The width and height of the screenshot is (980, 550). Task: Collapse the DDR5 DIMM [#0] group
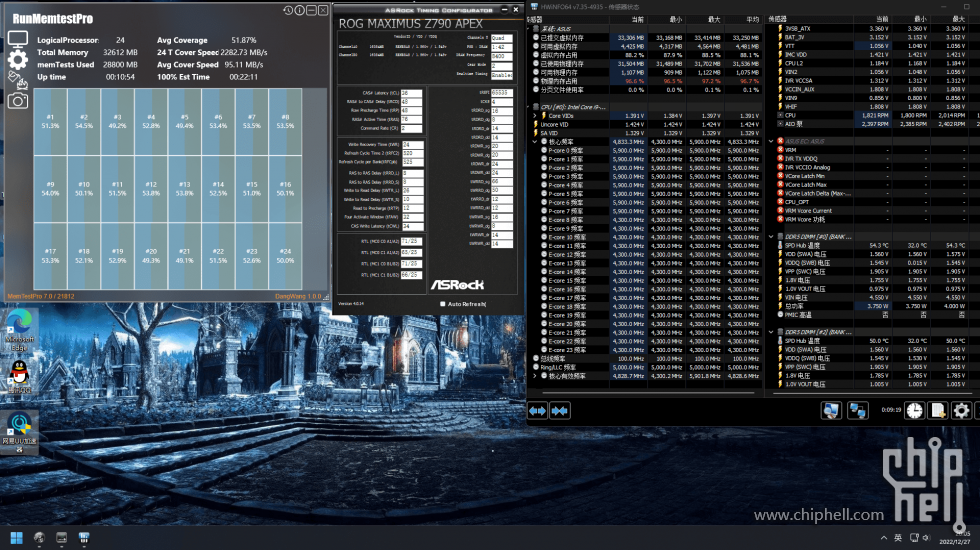(771, 237)
